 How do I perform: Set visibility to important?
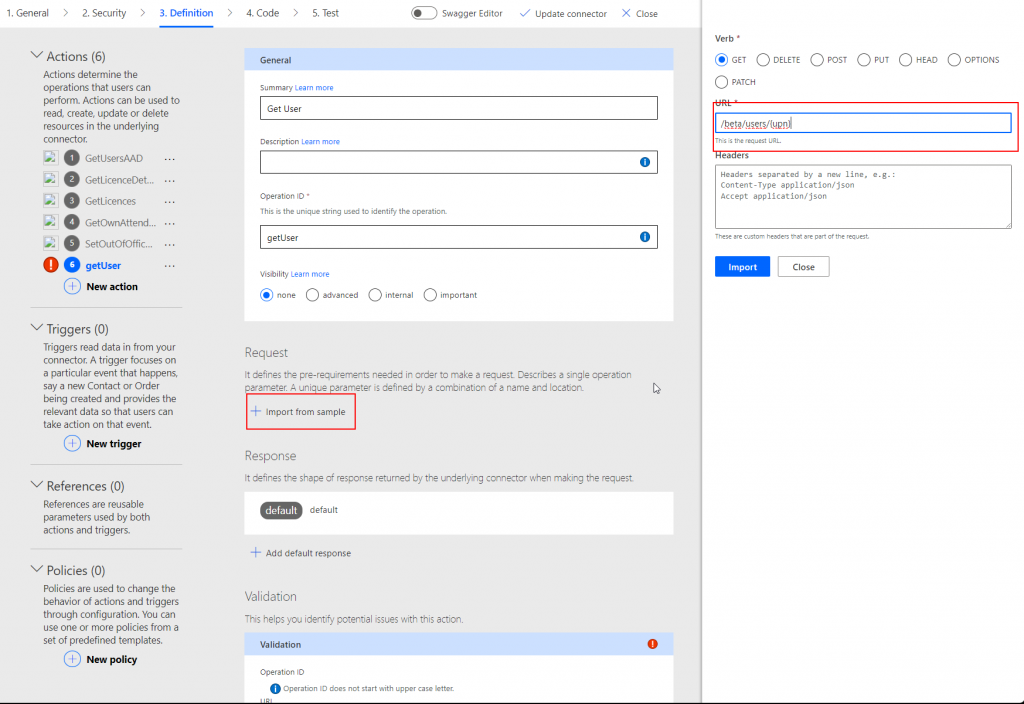click(x=430, y=295)
